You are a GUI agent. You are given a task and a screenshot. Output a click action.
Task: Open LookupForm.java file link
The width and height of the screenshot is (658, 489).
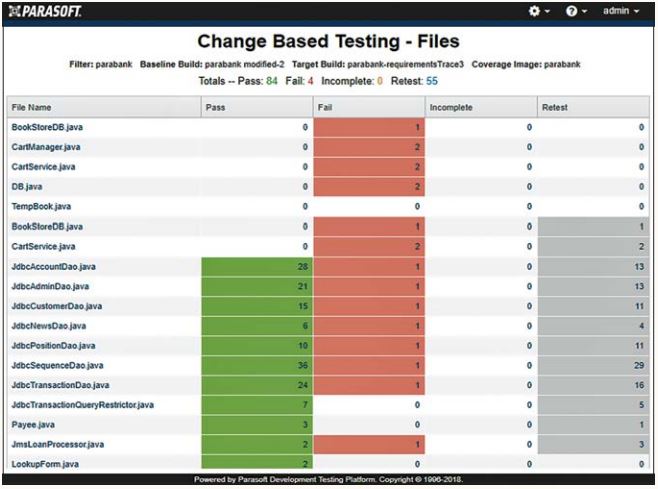(x=45, y=464)
